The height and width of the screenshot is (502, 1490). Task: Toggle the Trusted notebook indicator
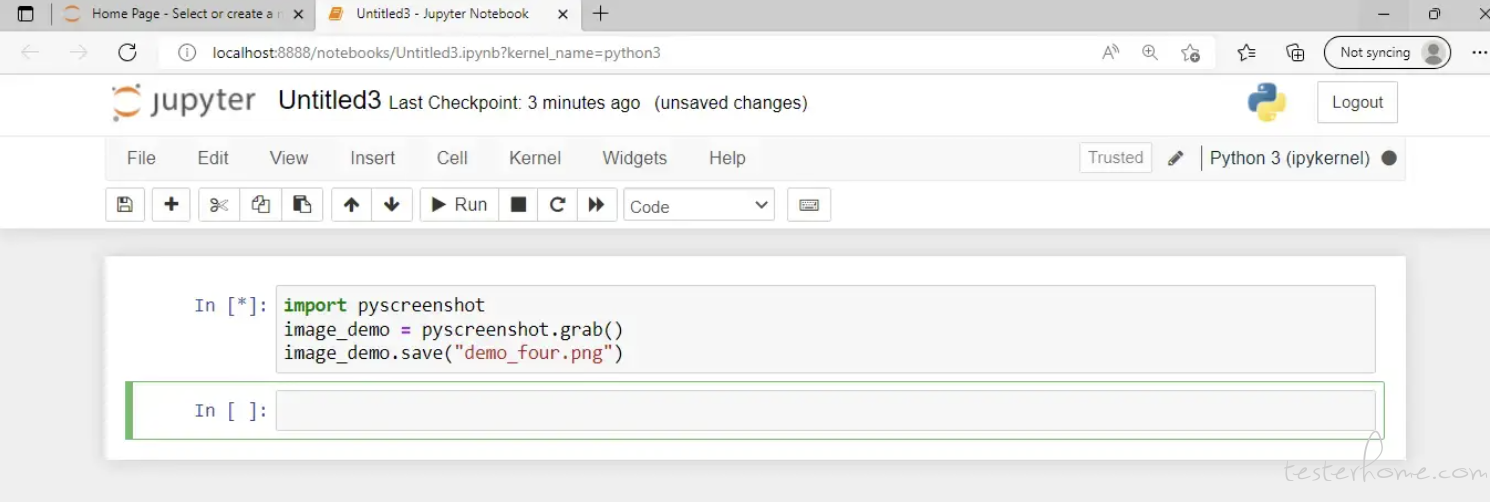1115,158
